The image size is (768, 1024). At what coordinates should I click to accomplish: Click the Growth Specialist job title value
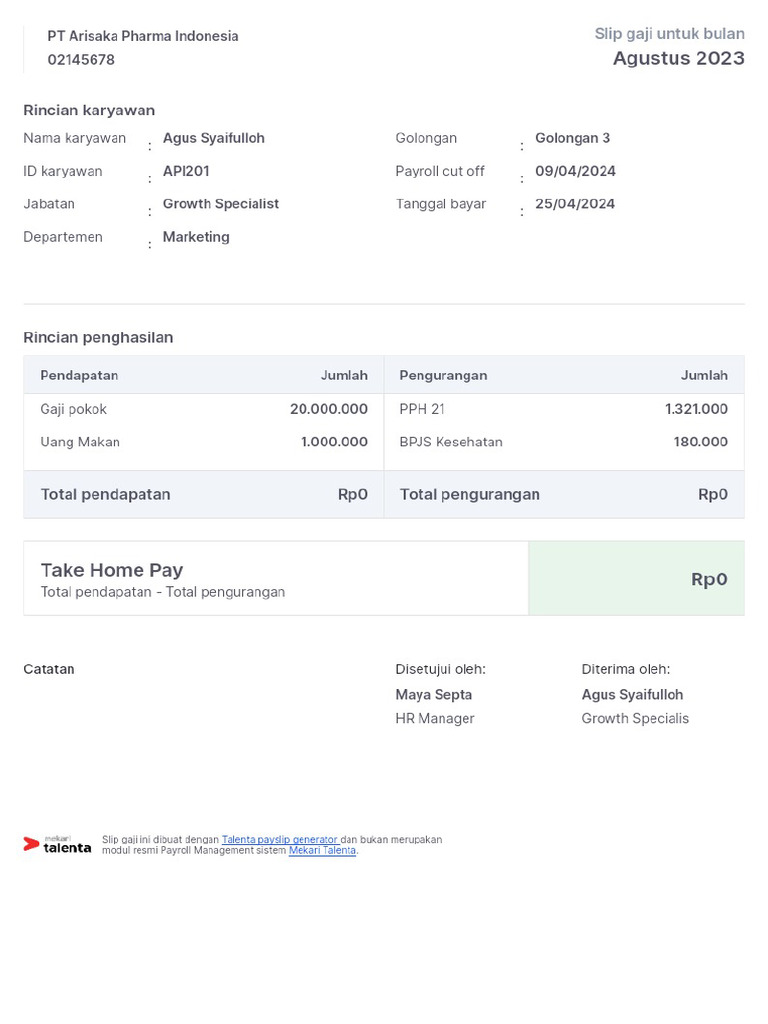coord(220,204)
